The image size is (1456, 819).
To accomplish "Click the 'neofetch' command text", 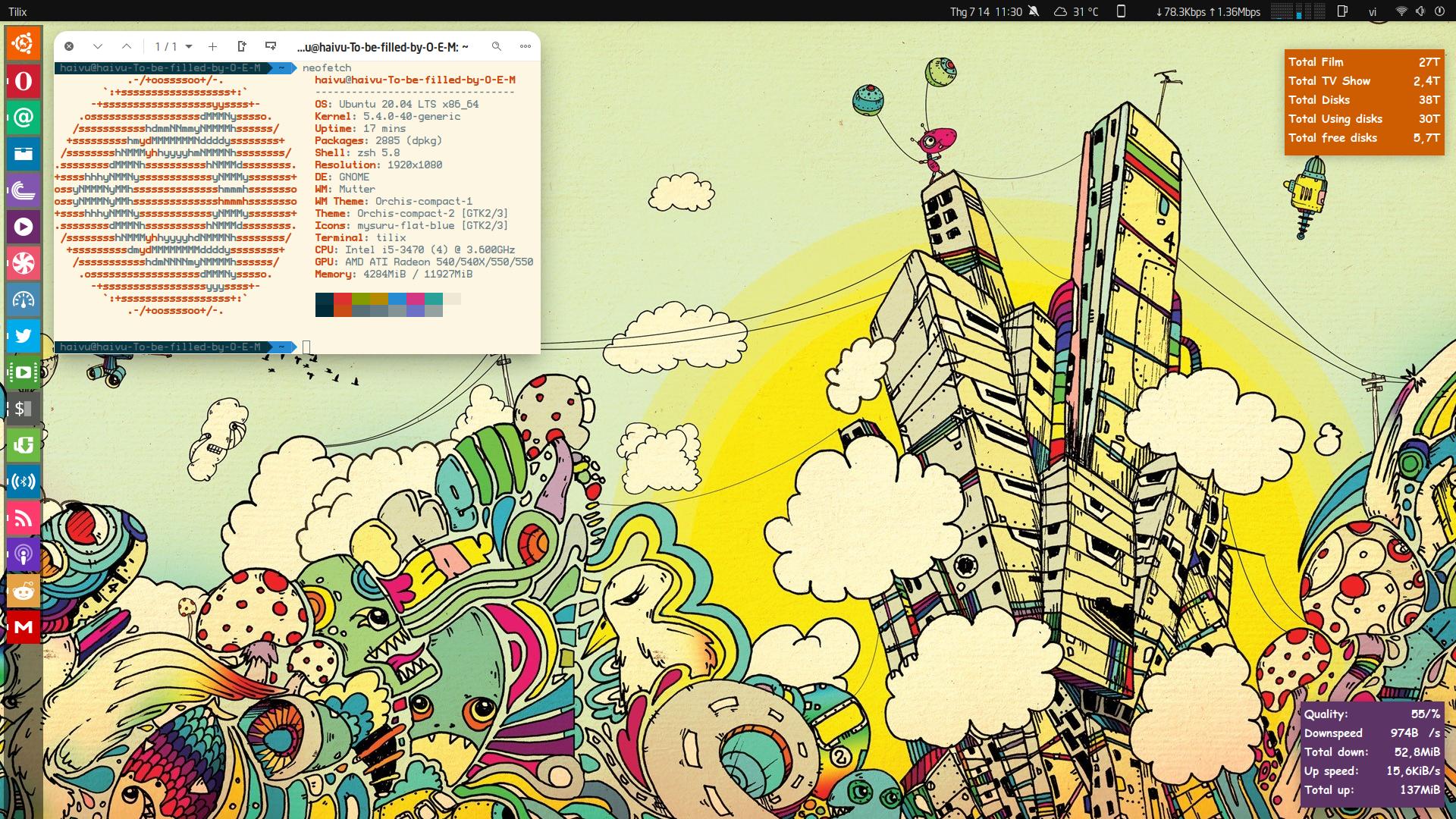I will tap(327, 67).
